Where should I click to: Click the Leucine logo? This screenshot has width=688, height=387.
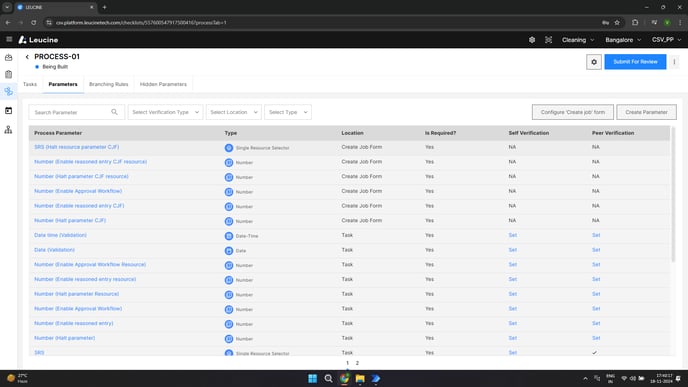pos(38,40)
